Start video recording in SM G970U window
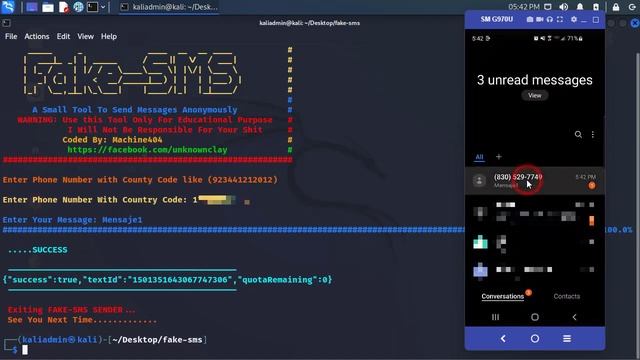Screen dimensions: 640x360 click(540, 19)
